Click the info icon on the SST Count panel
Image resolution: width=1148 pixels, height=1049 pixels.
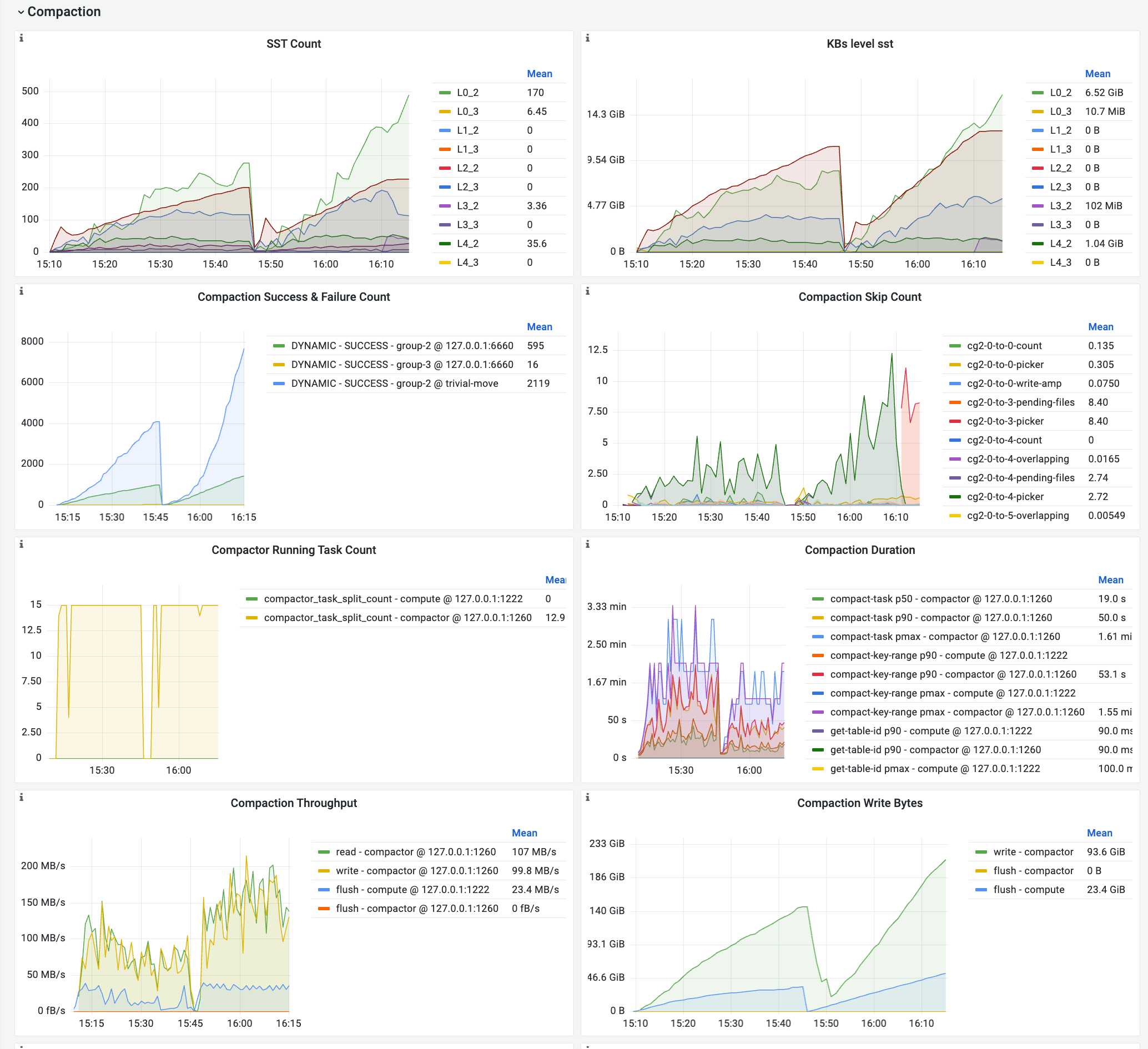(x=22, y=38)
